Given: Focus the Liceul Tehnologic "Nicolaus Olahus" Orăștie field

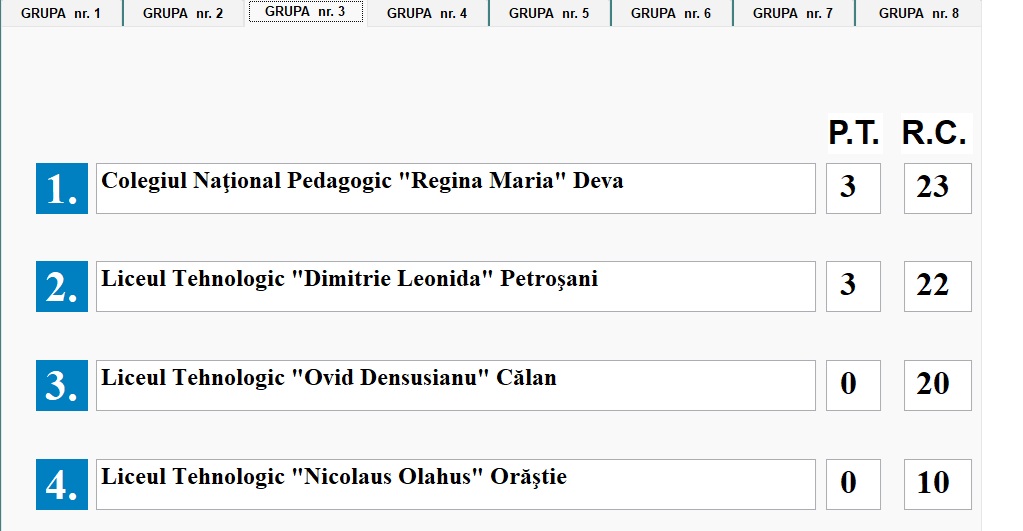Looking at the screenshot, I should (455, 484).
